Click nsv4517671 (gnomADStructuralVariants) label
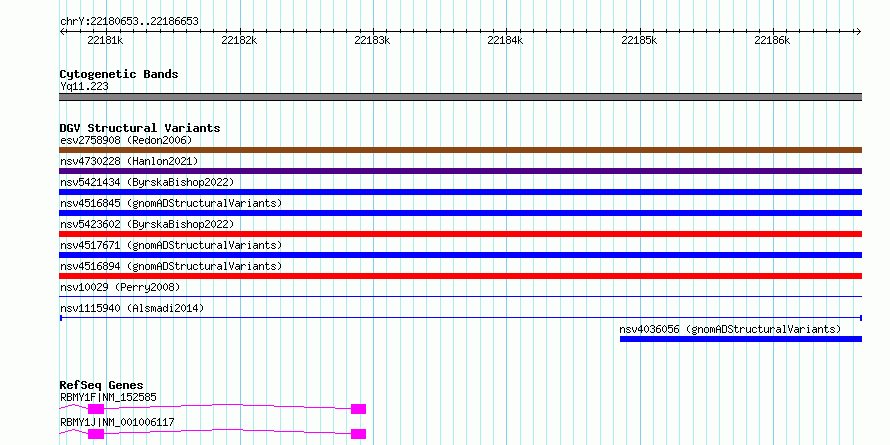The width and height of the screenshot is (890, 445). click(x=171, y=245)
